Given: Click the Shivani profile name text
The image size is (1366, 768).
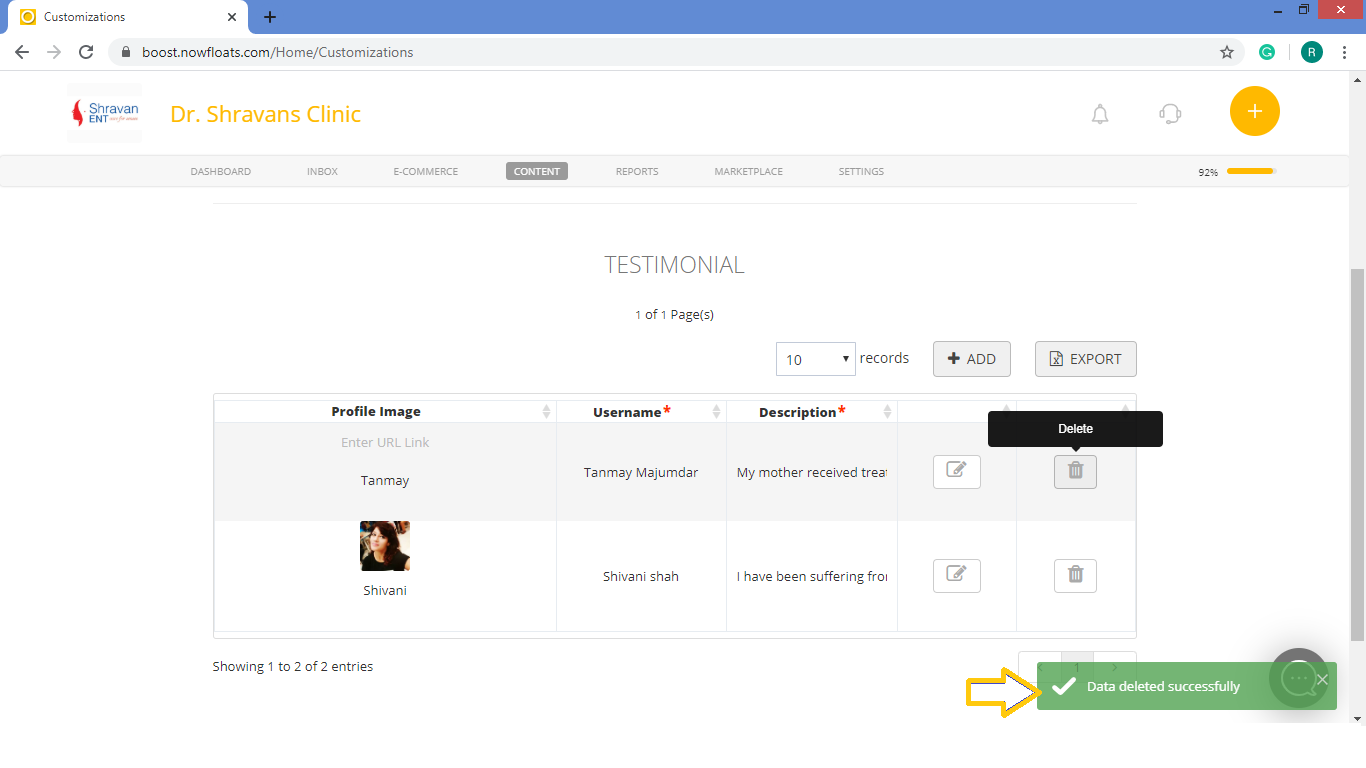Looking at the screenshot, I should (385, 590).
